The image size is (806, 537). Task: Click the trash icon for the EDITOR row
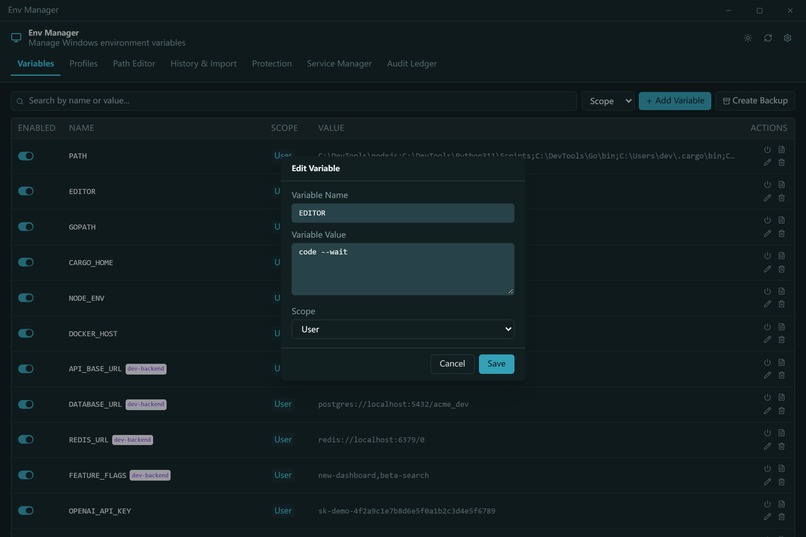781,198
